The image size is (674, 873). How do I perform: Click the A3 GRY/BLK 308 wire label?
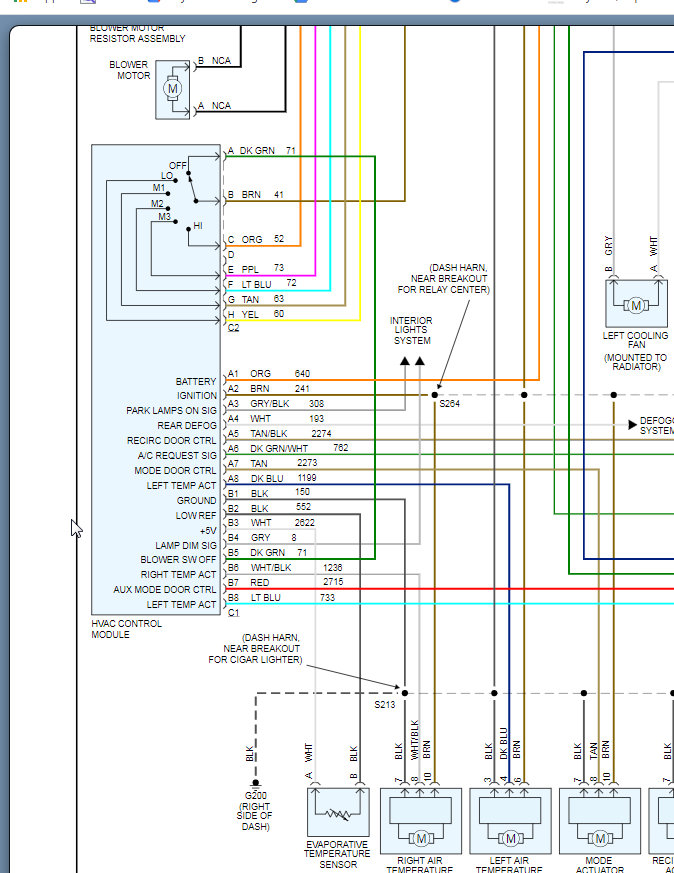click(x=275, y=404)
